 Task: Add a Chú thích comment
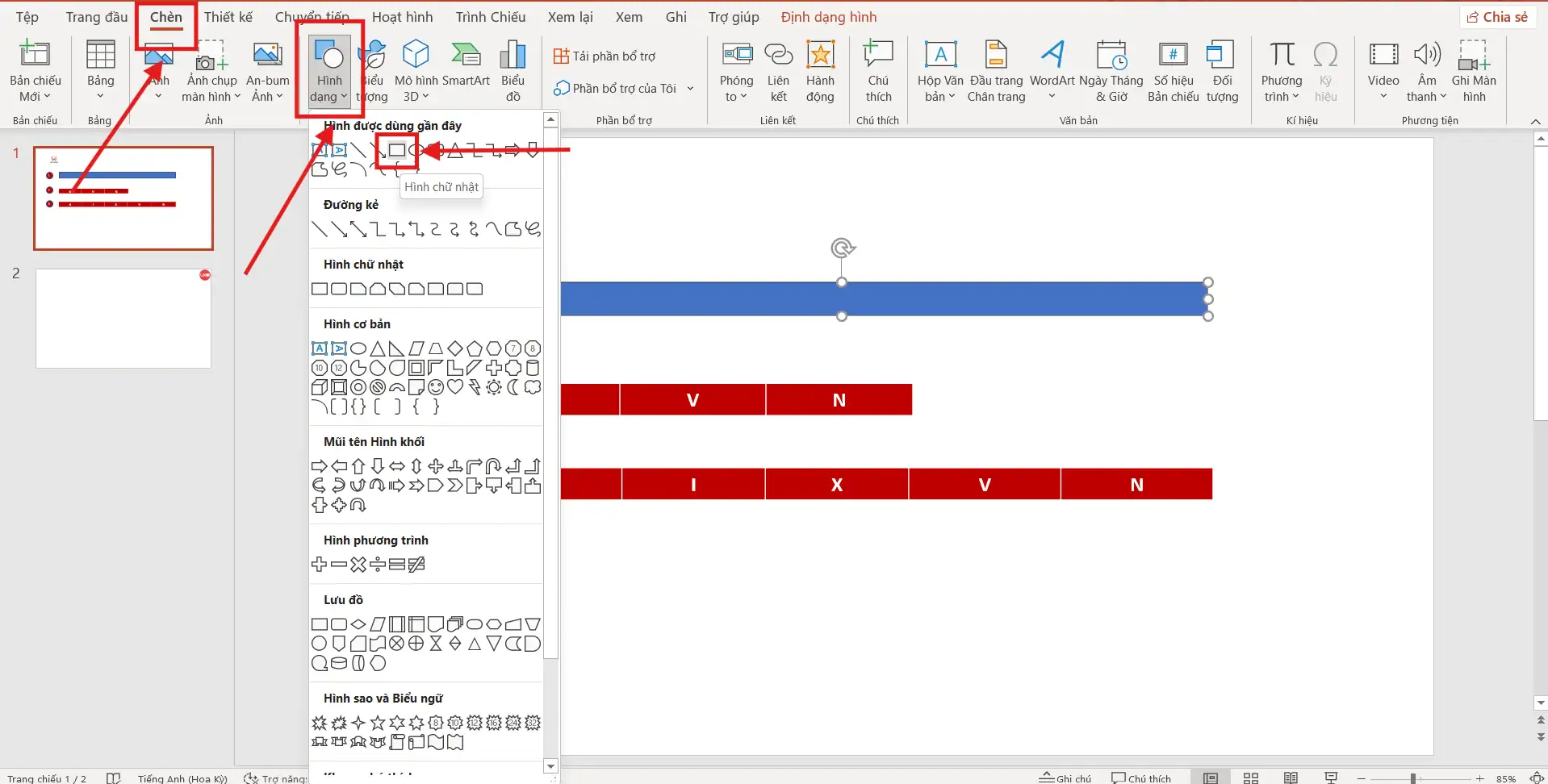coord(878,71)
